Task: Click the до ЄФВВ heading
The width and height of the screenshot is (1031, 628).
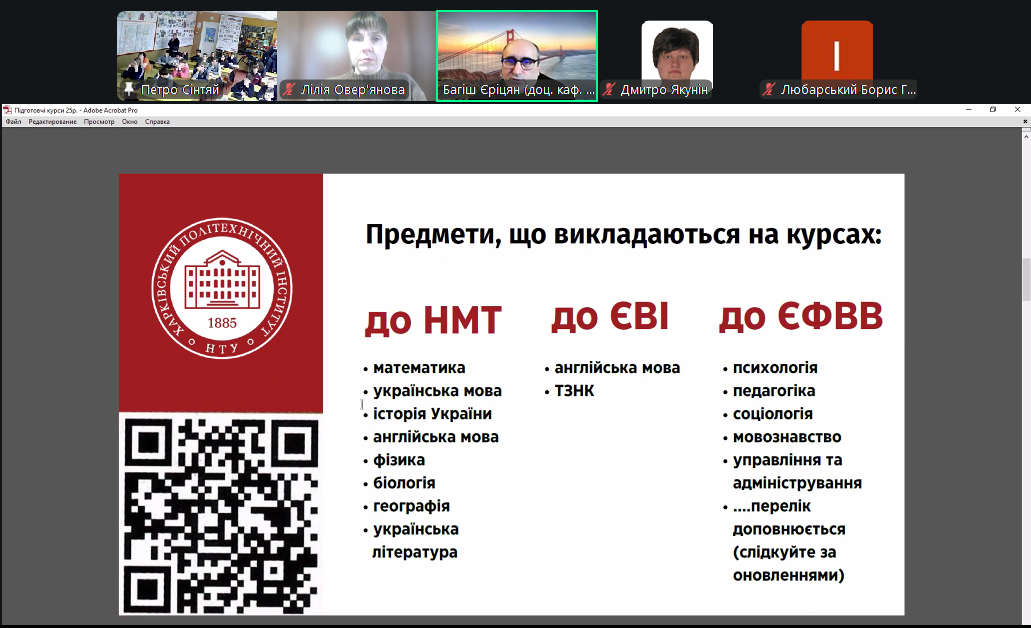Action: tap(800, 316)
